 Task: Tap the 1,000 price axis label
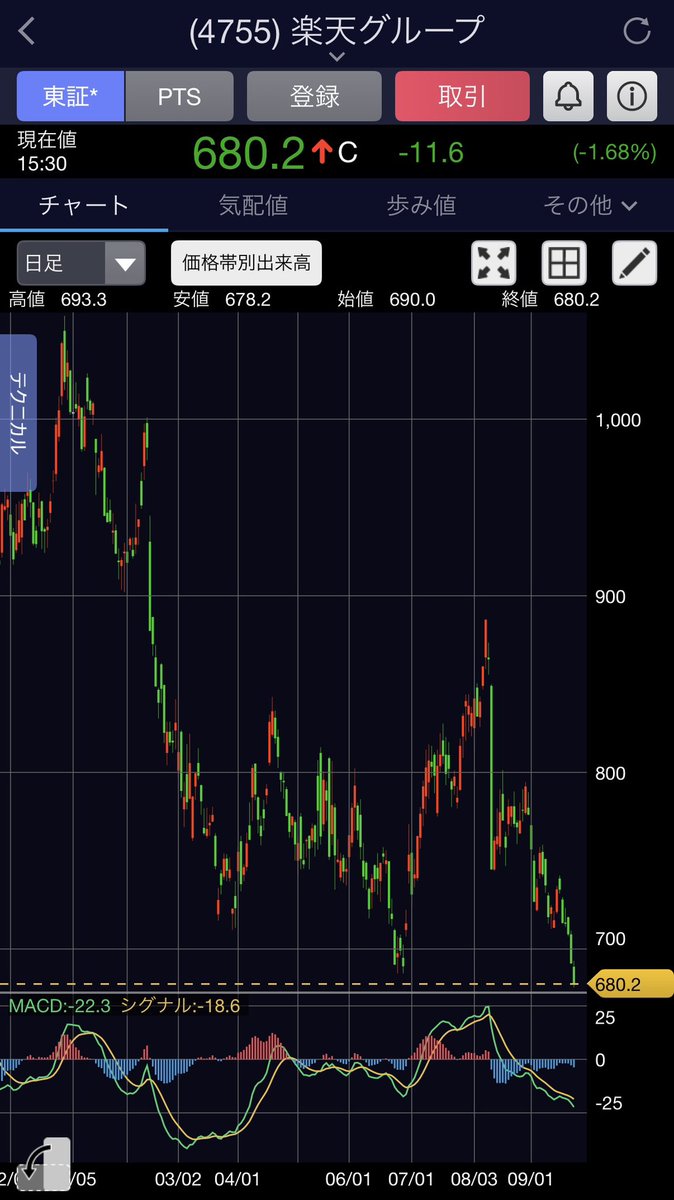pos(617,421)
